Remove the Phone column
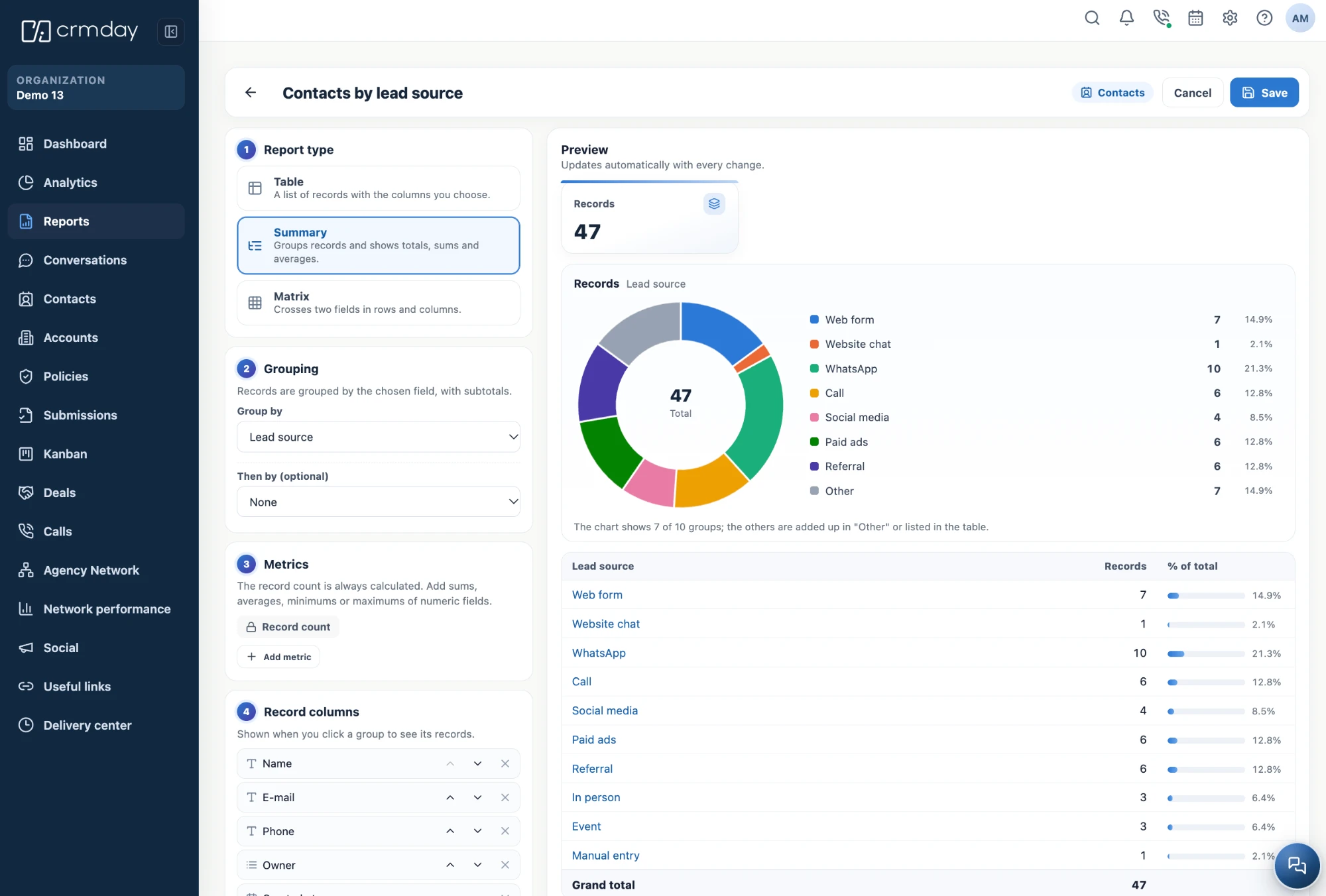Image resolution: width=1326 pixels, height=896 pixels. tap(505, 831)
